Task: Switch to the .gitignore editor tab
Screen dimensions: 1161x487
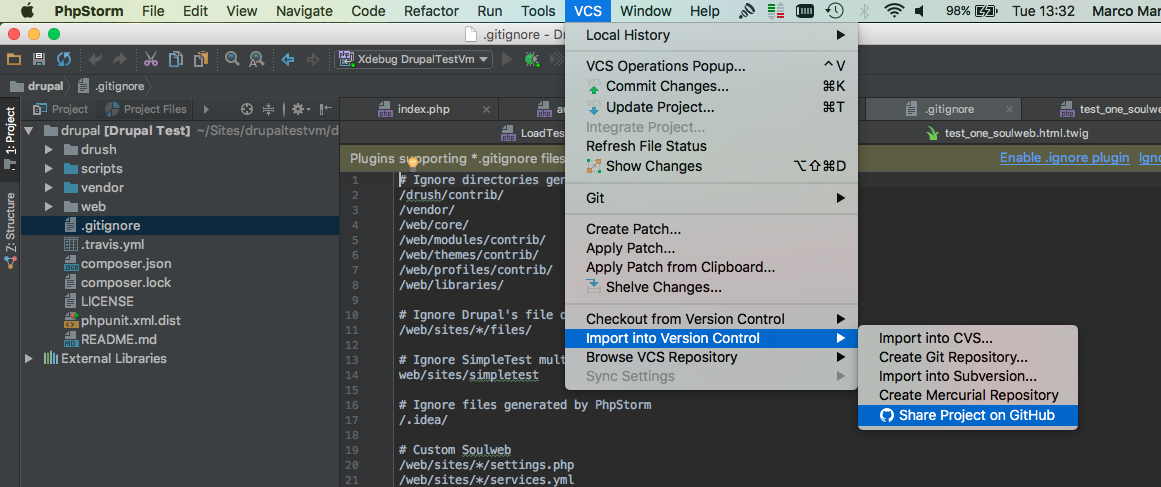Action: 949,110
